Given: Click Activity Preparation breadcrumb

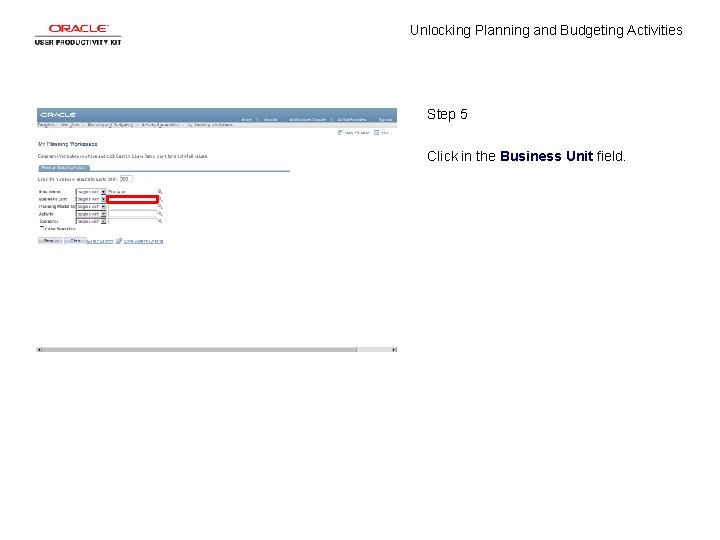Looking at the screenshot, I should [x=160, y=125].
